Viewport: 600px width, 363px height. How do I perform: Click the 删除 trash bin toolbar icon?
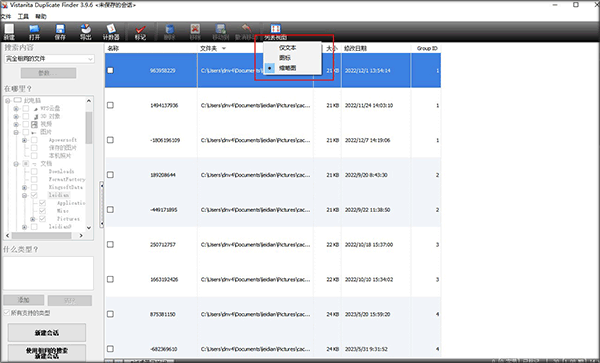[170, 29]
